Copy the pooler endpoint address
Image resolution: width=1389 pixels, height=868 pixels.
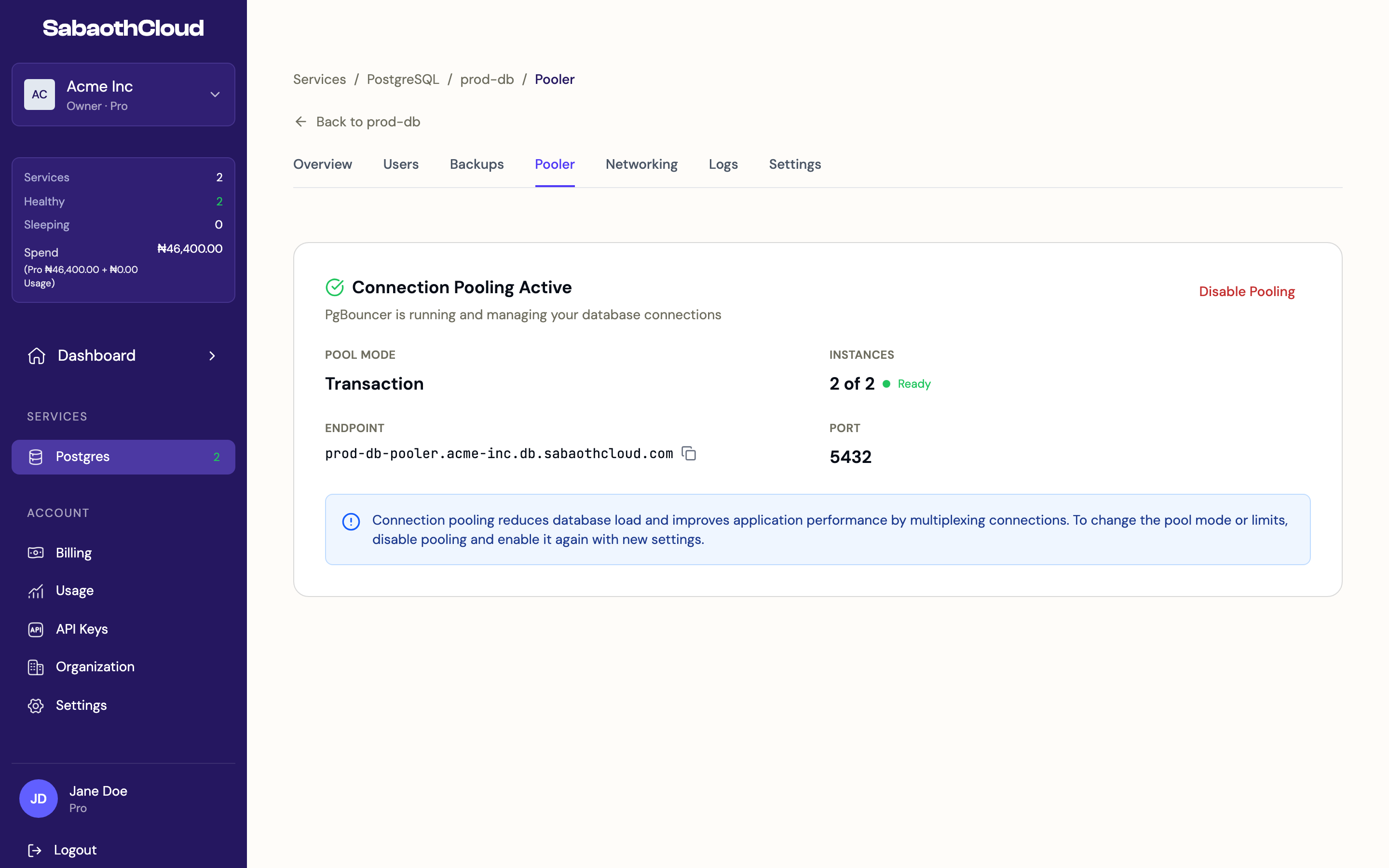pos(689,453)
